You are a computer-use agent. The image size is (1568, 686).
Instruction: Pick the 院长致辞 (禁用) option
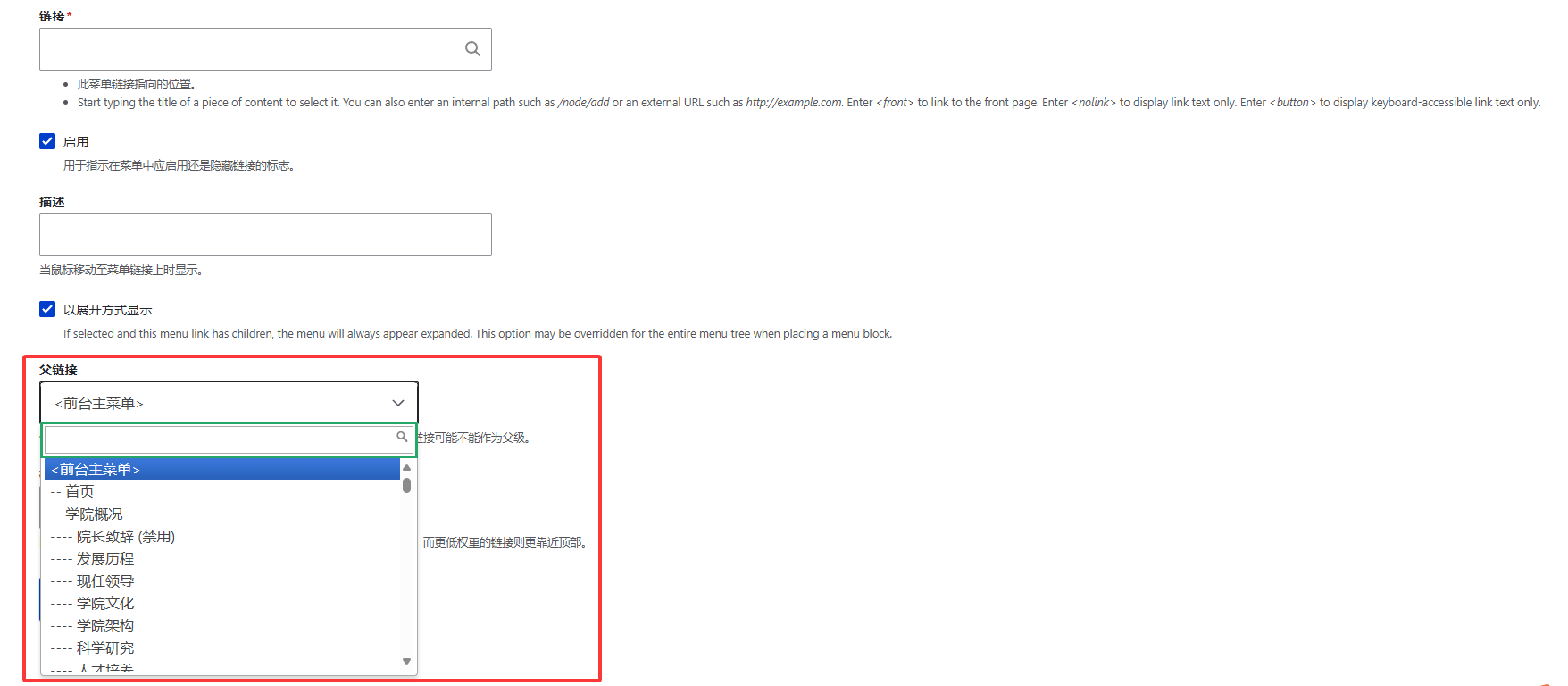point(125,537)
